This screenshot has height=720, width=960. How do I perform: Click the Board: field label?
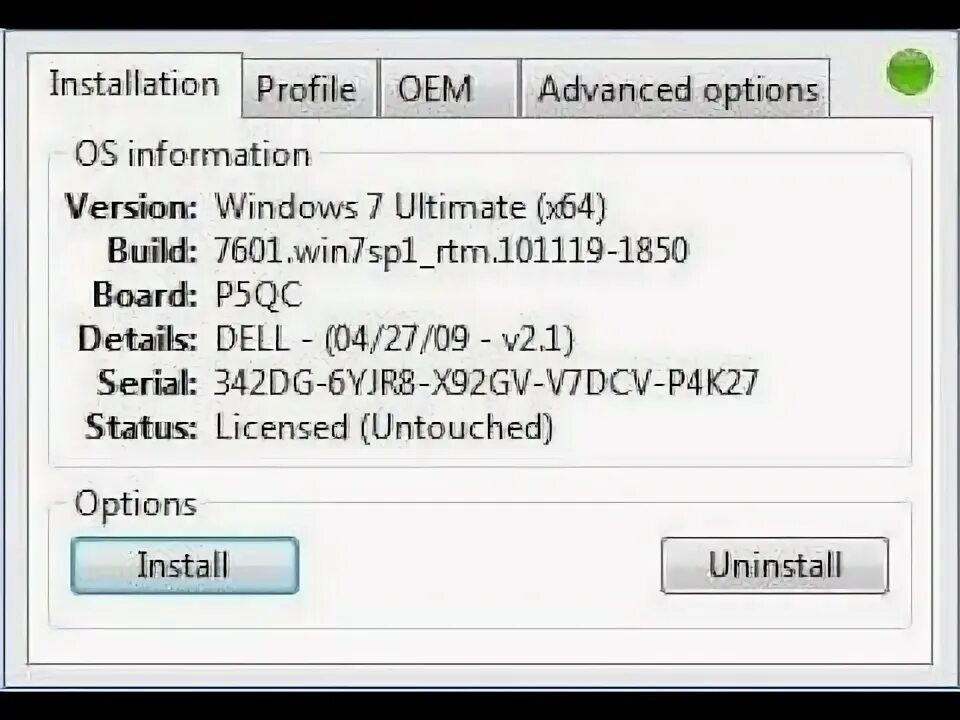pyautogui.click(x=145, y=295)
